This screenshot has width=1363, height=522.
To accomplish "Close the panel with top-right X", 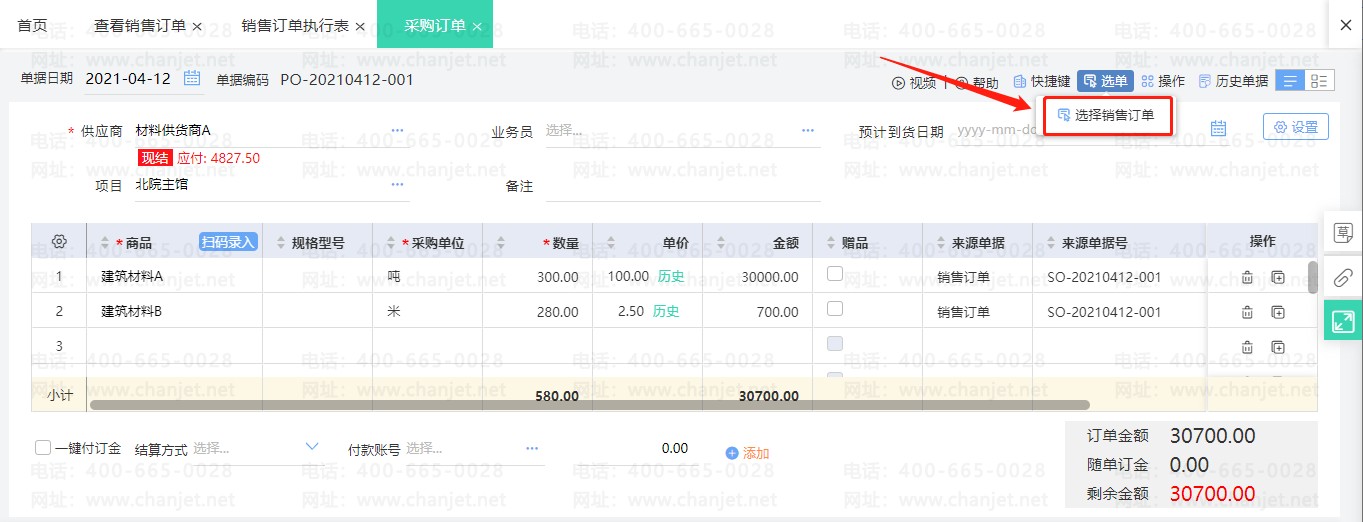I will 1345,26.
